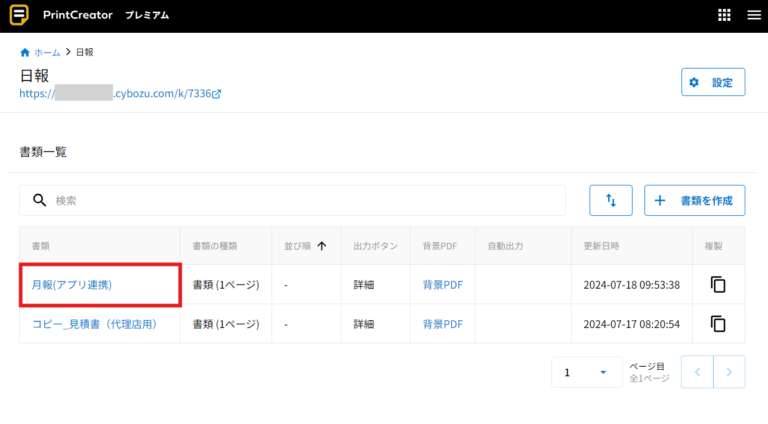Open the page number dropdown
The width and height of the screenshot is (768, 424).
click(585, 372)
